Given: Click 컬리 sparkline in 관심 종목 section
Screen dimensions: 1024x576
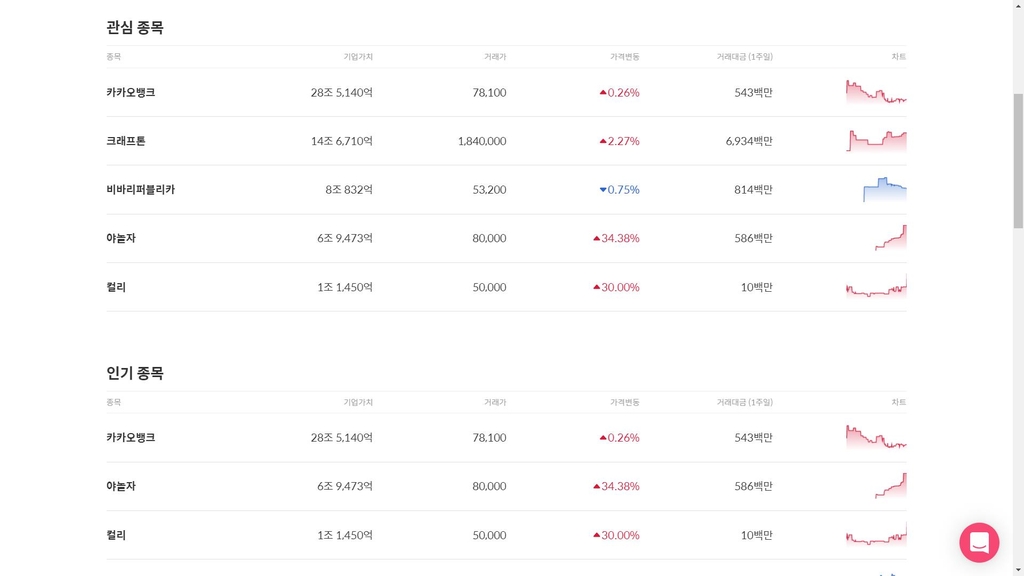Looking at the screenshot, I should coord(876,286).
